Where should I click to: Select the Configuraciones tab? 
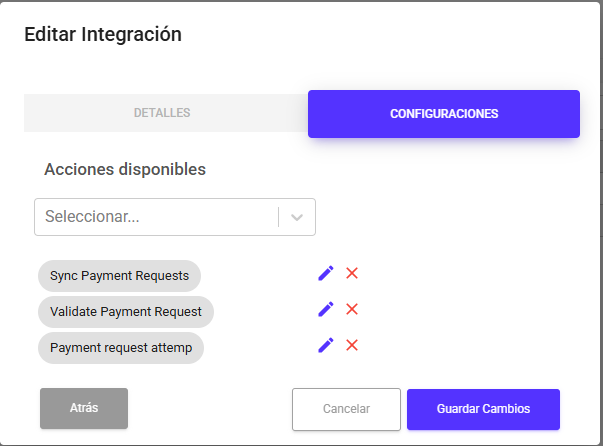[x=444, y=114]
